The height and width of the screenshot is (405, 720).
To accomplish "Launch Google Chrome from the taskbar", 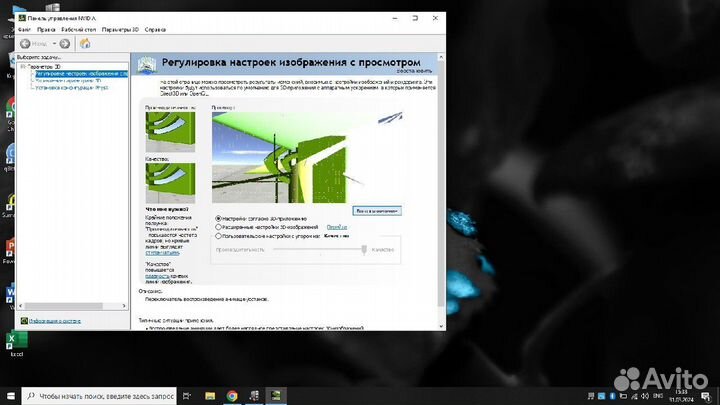I will [232, 396].
